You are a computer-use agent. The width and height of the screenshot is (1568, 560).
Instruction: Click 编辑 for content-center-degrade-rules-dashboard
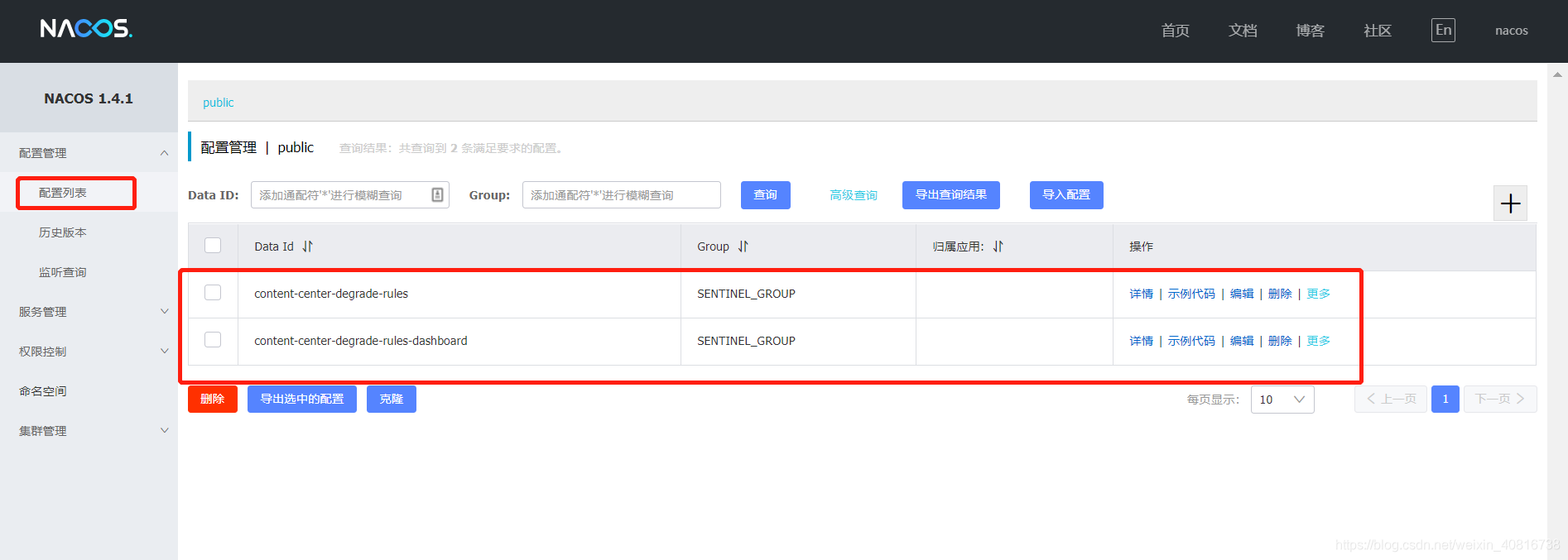coord(1242,341)
